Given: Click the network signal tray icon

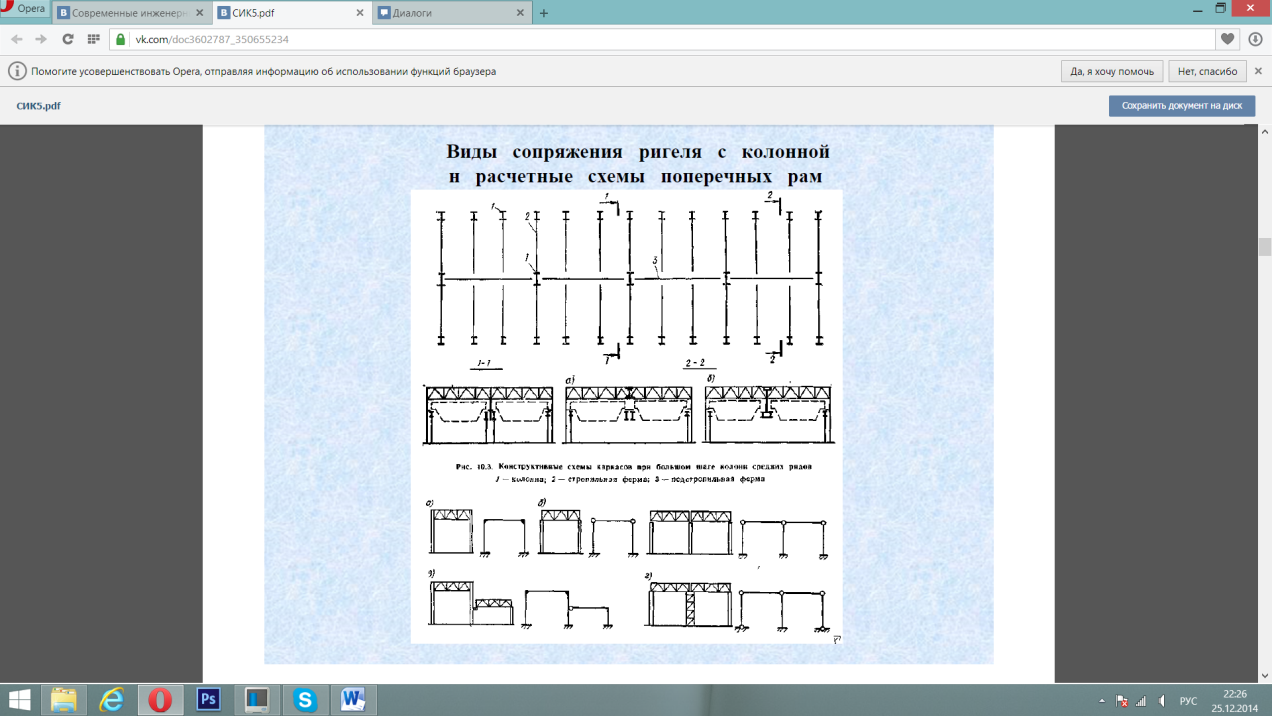Looking at the screenshot, I should point(1141,701).
